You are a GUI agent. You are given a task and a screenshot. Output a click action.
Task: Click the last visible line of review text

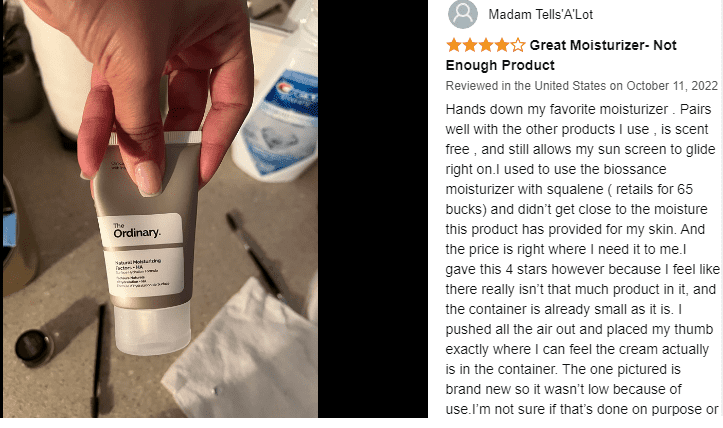click(x=582, y=409)
